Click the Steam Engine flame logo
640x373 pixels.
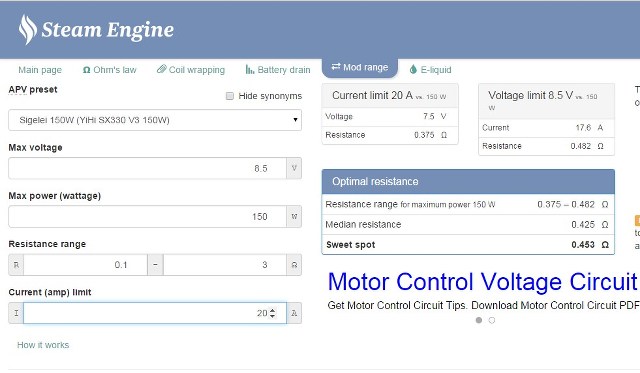[x=28, y=29]
